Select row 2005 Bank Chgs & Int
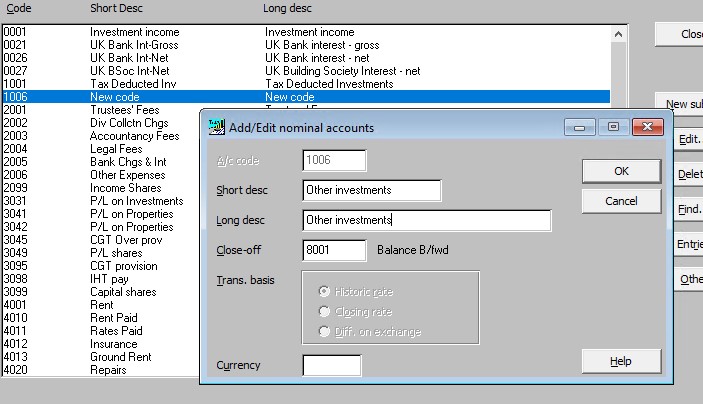The width and height of the screenshot is (703, 404). 101,162
